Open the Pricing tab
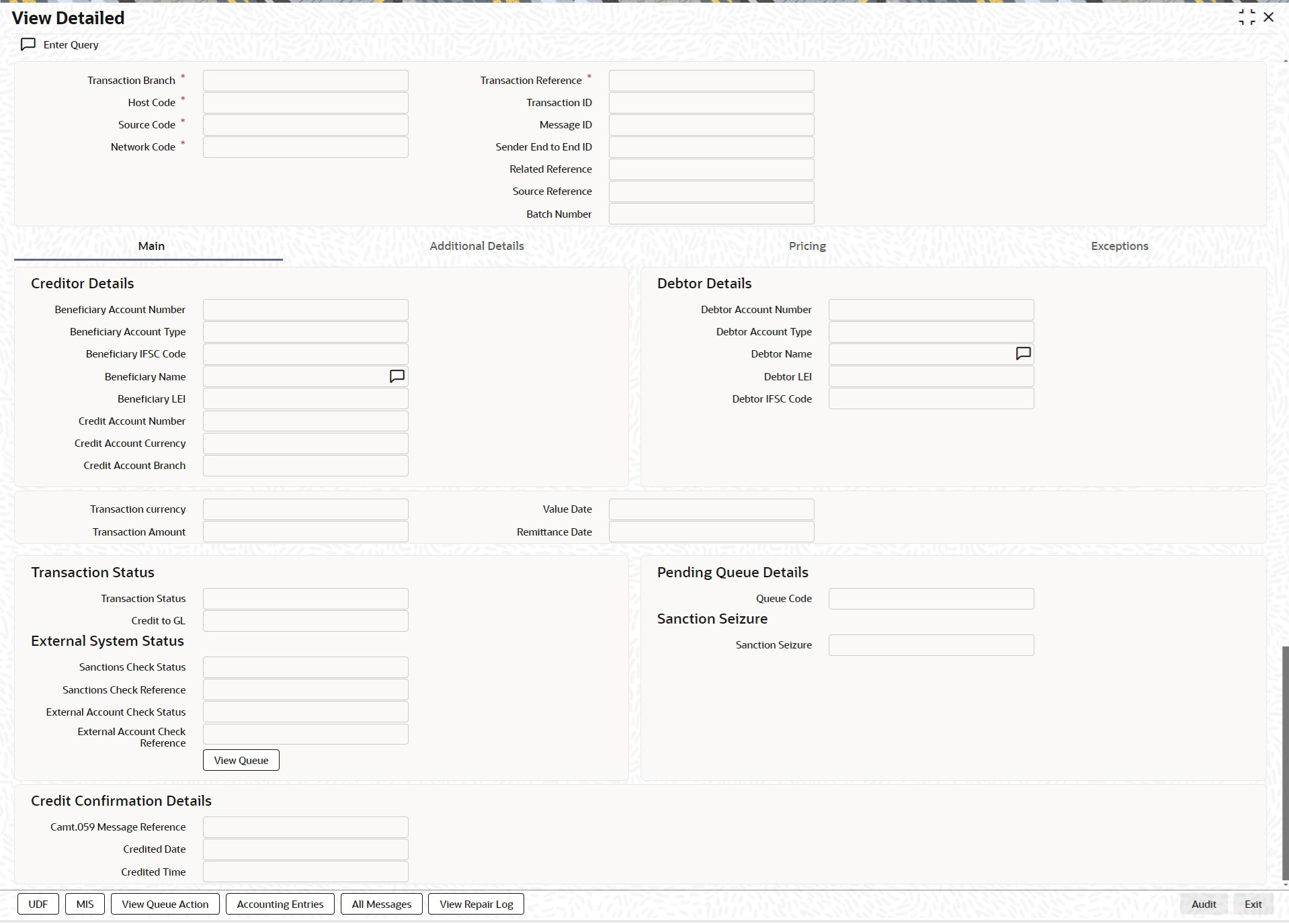Viewport: 1289px width, 924px height. coord(807,246)
